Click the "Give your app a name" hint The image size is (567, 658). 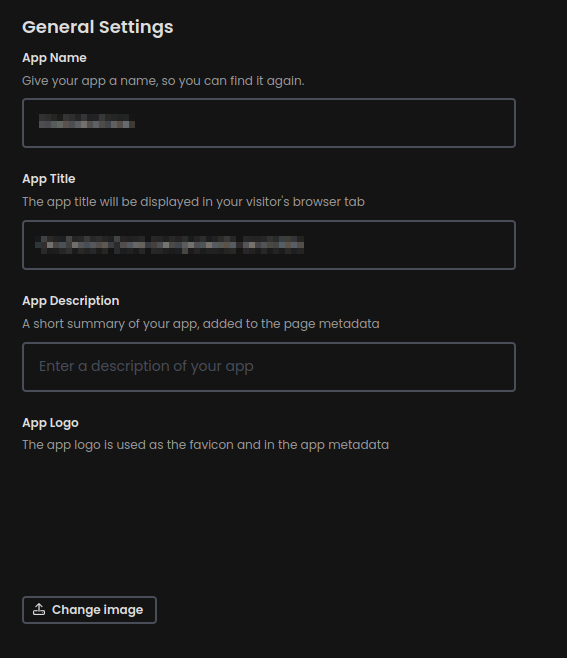(x=163, y=81)
